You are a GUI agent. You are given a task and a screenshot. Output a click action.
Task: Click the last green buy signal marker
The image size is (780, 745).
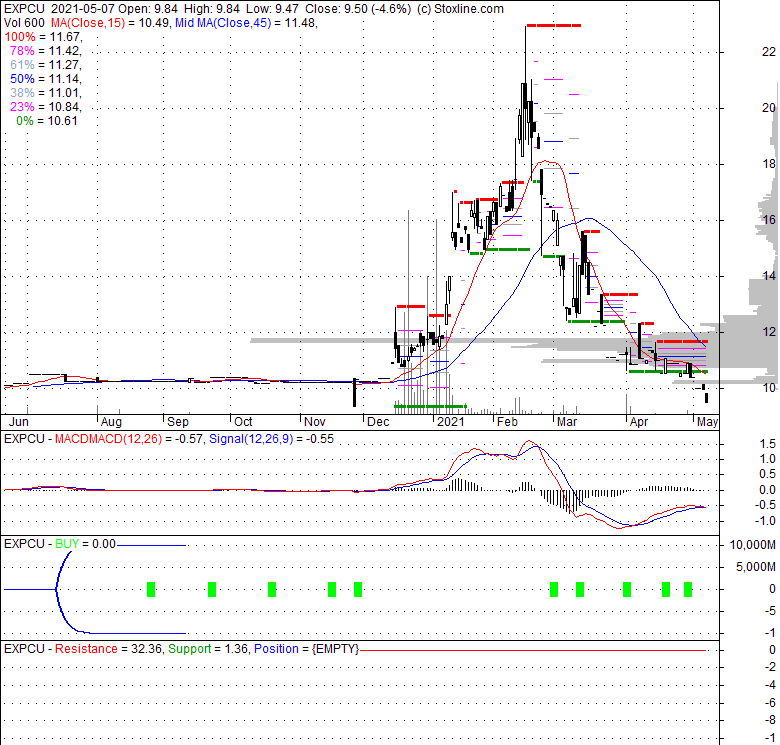688,589
